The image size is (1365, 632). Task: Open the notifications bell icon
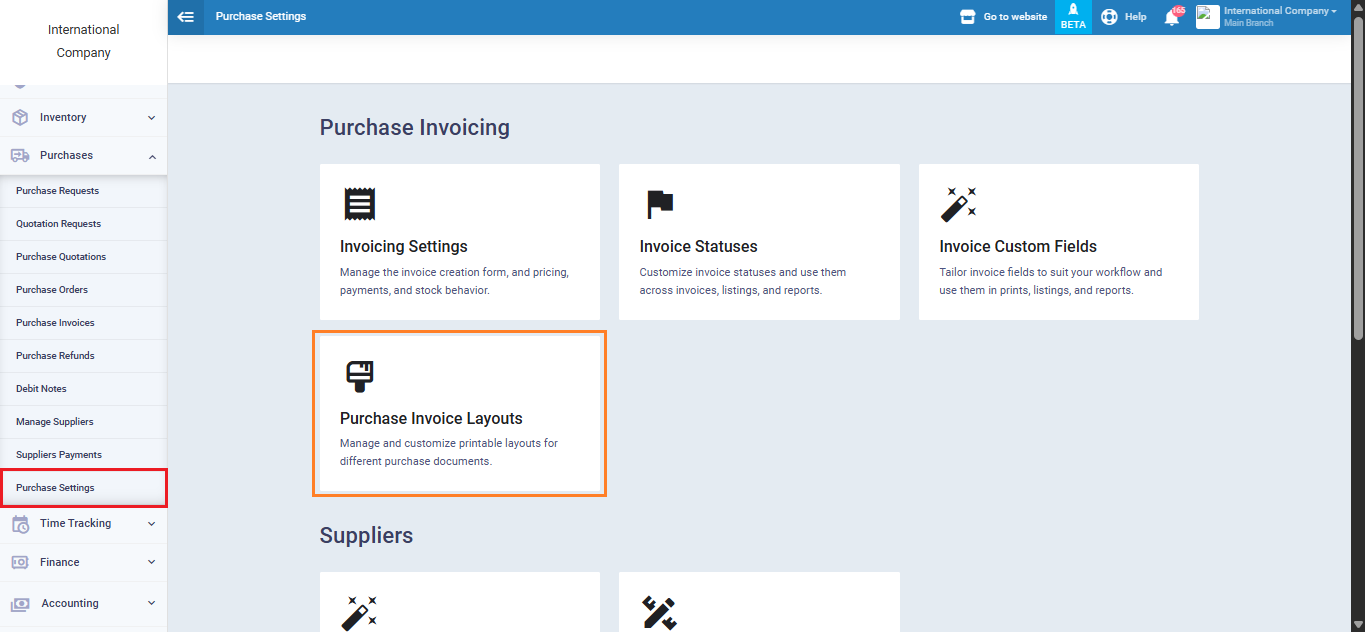pos(1172,17)
